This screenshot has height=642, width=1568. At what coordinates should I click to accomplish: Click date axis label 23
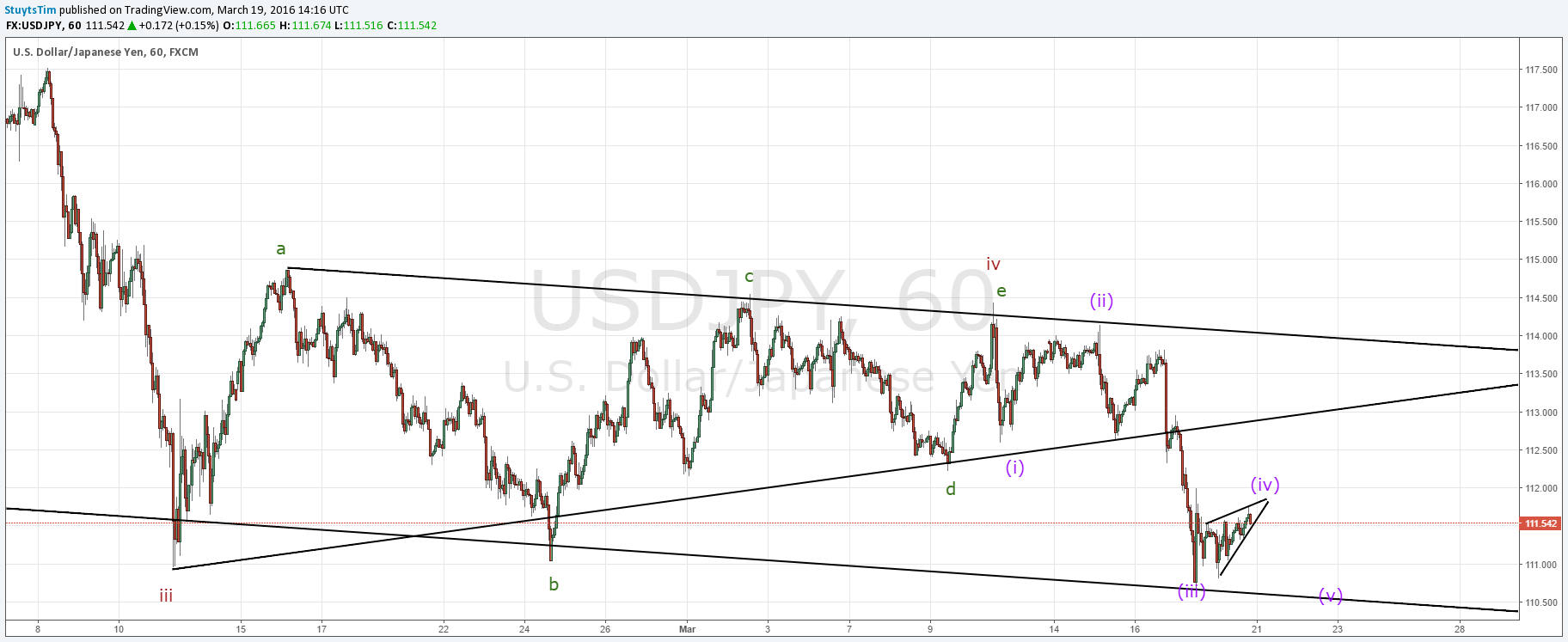pyautogui.click(x=1338, y=629)
